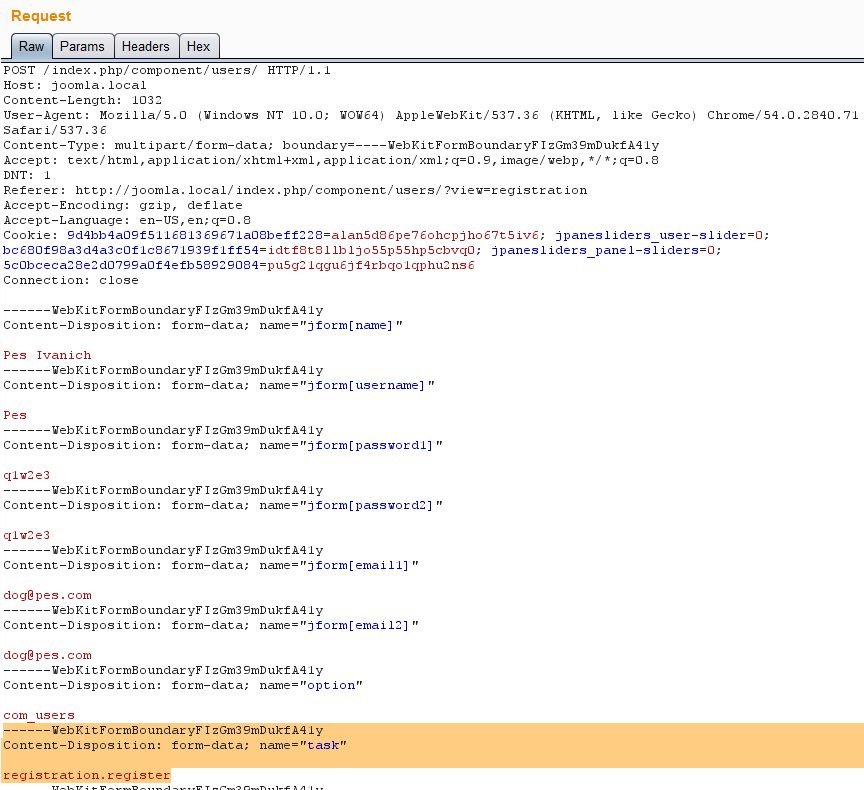The width and height of the screenshot is (864, 790).
Task: Open the Headers tab
Action: [x=146, y=46]
